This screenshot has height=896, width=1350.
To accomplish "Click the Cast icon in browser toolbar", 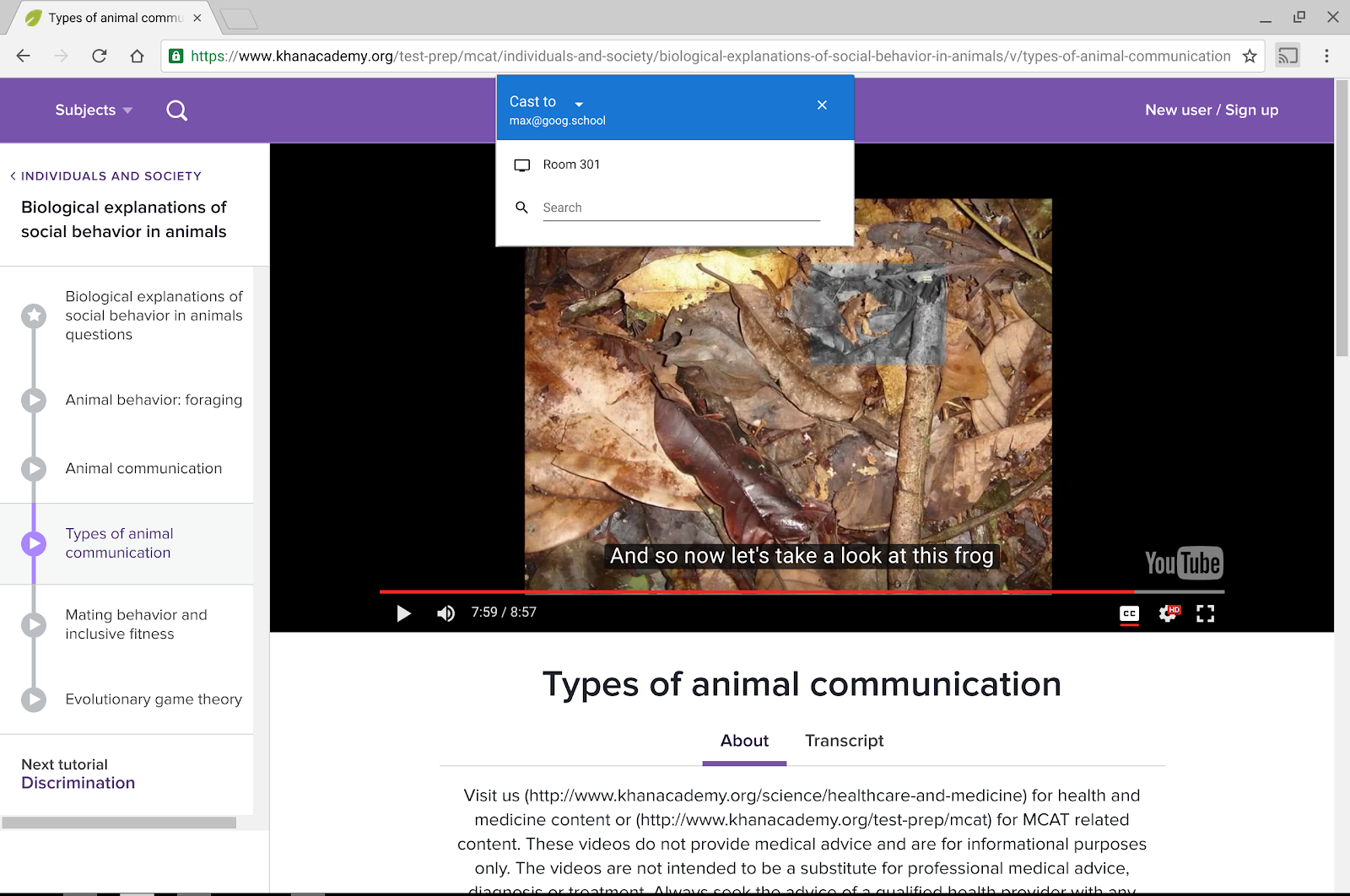I will point(1288,57).
